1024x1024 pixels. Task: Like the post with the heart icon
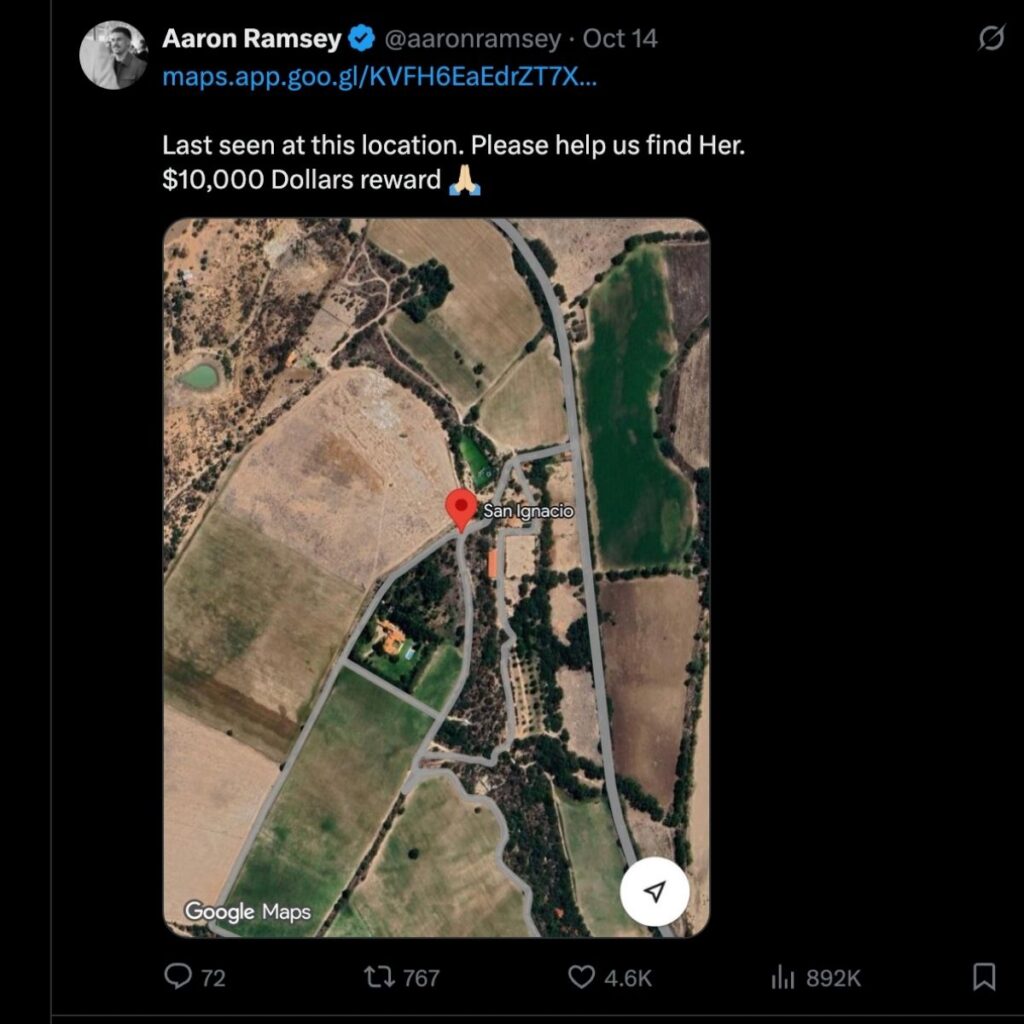[581, 976]
